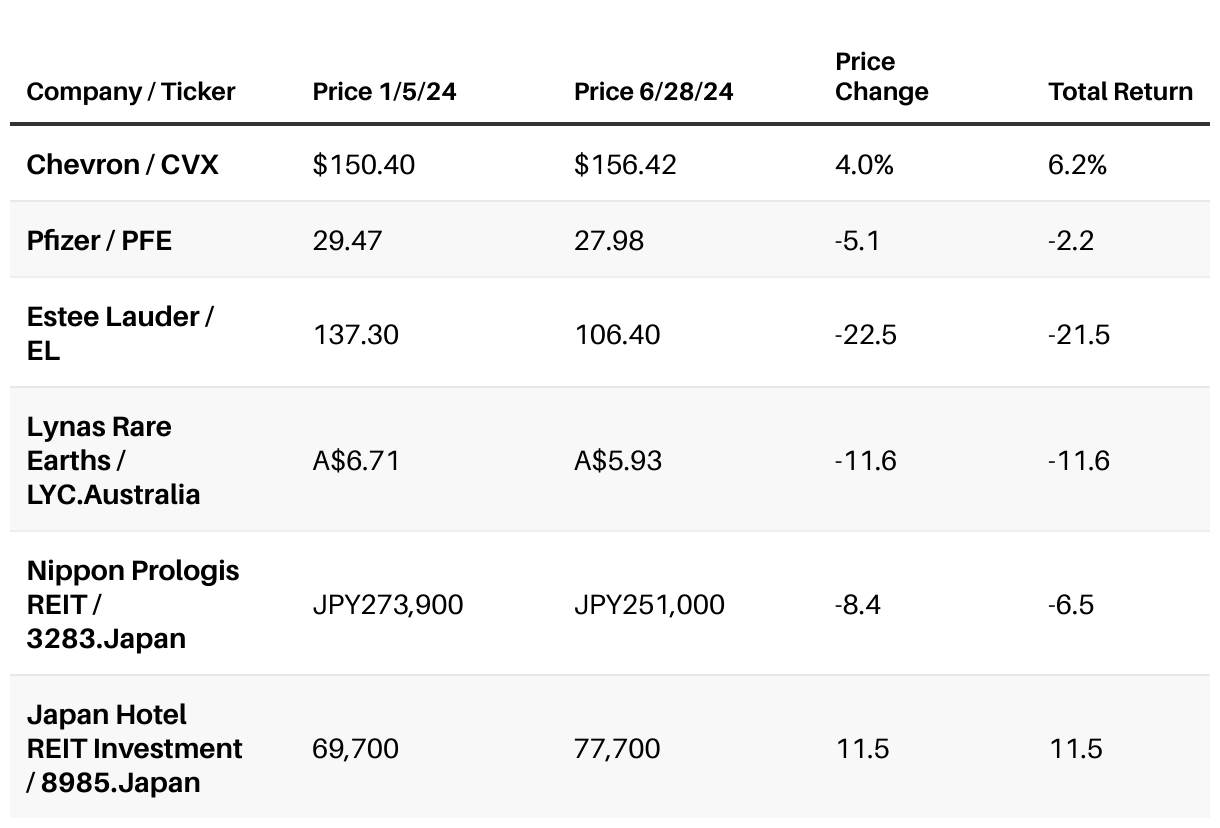This screenshot has width=1220, height=828.
Task: Select Chevron's $156.42 ending price
Action: click(x=625, y=164)
